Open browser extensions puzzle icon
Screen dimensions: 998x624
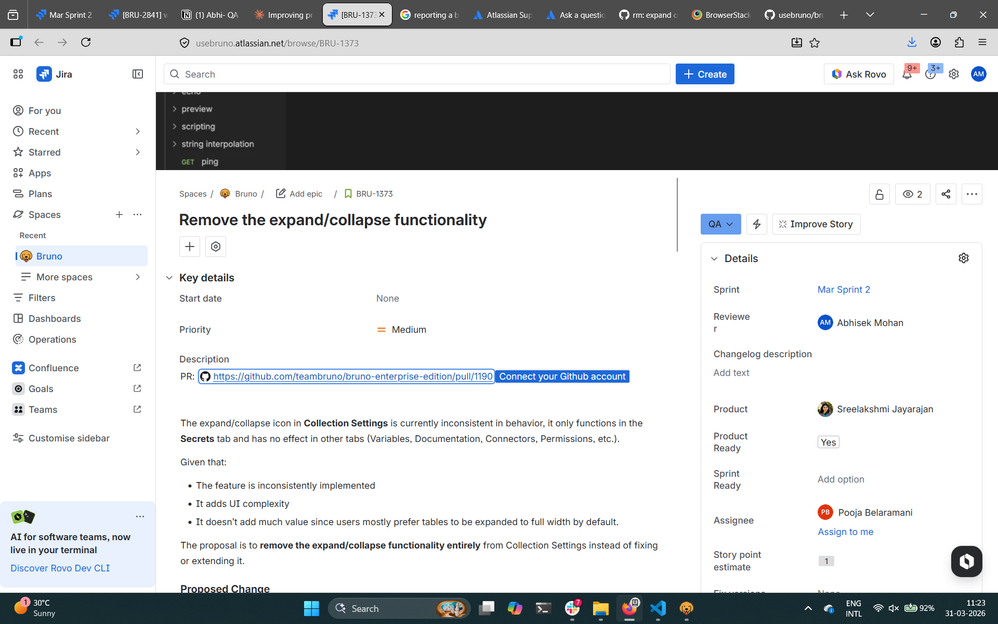pyautogui.click(x=959, y=43)
